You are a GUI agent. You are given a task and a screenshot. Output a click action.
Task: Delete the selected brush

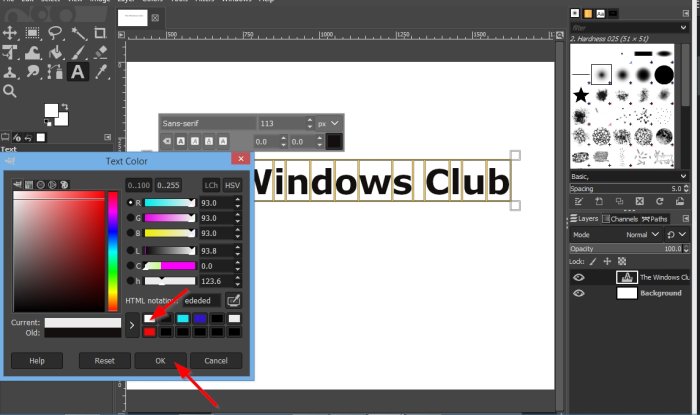tap(639, 202)
